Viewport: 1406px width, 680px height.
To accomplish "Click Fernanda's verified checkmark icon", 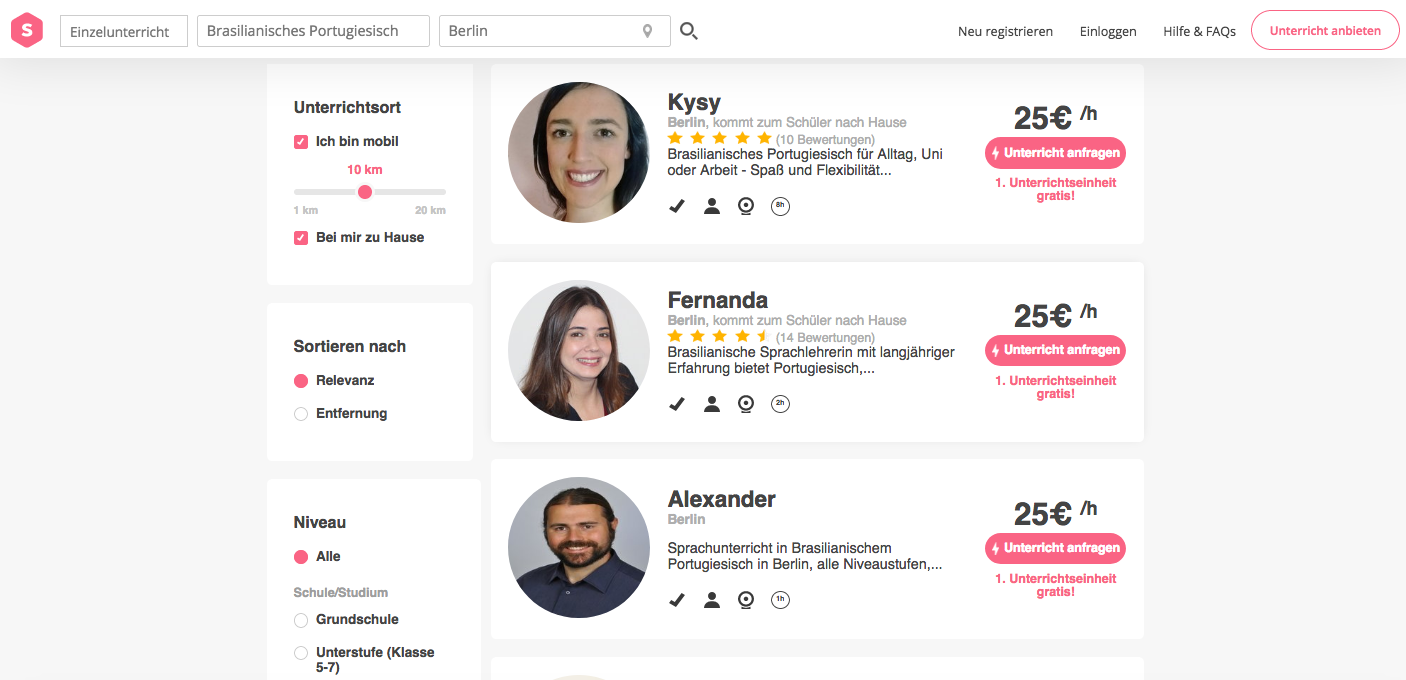I will click(677, 404).
